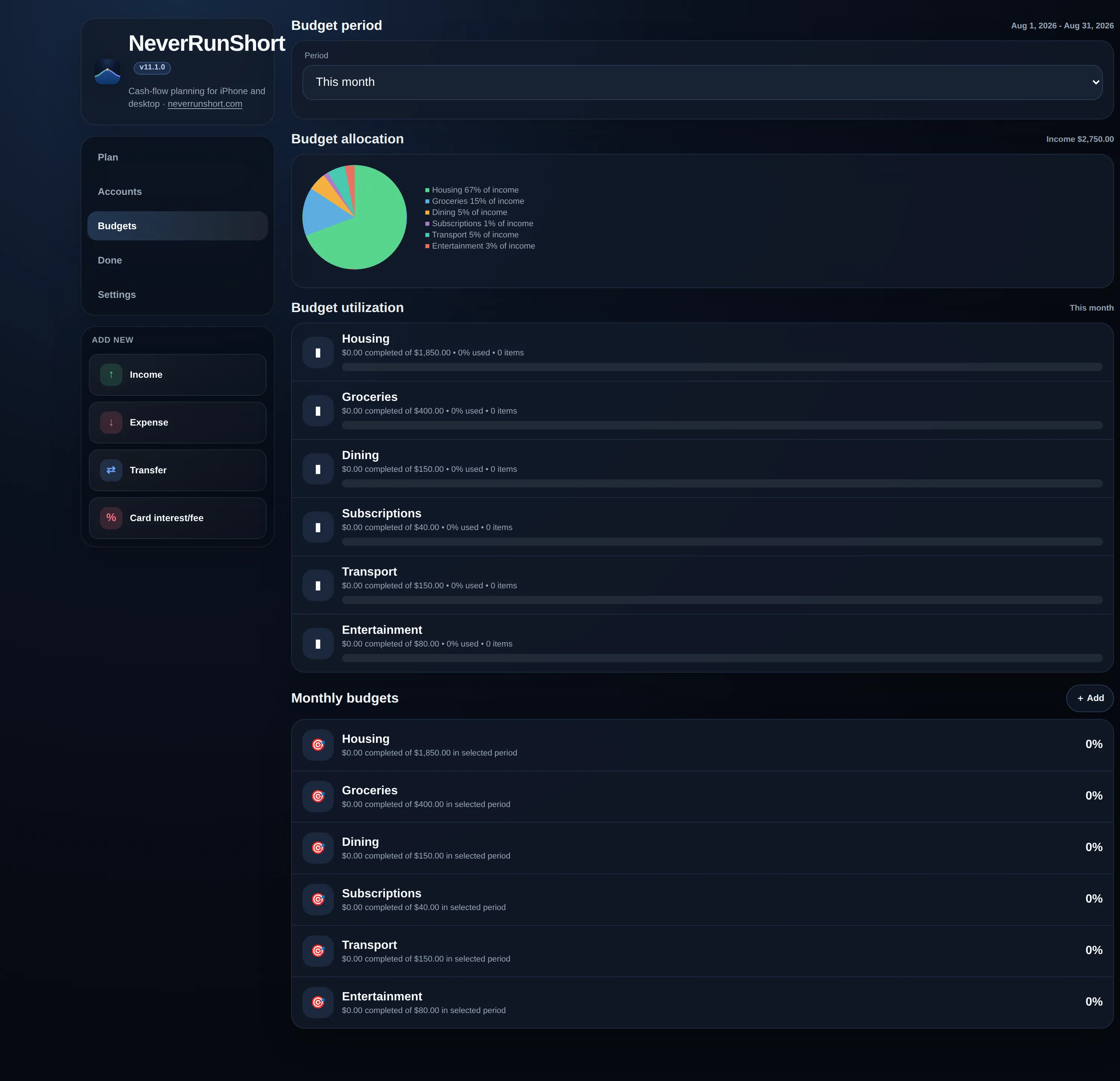Click the Groceries blue legend swatch

click(427, 202)
